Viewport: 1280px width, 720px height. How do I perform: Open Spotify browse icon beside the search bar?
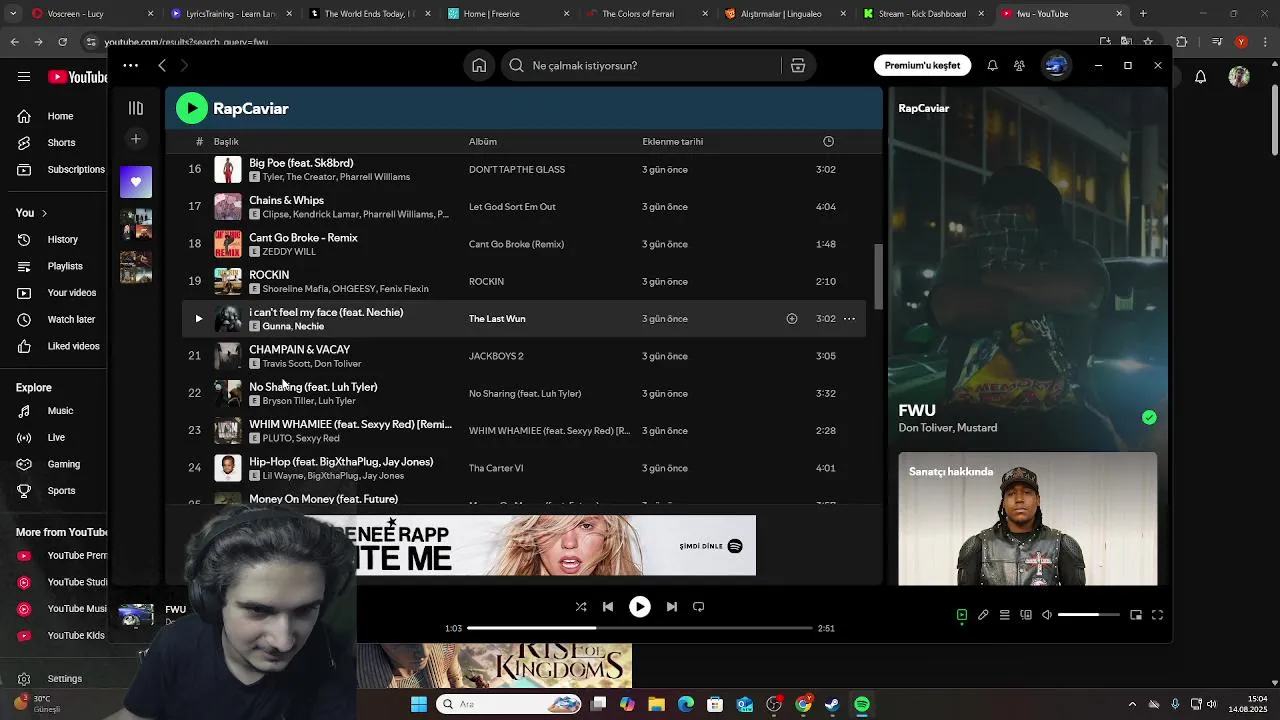(x=798, y=65)
